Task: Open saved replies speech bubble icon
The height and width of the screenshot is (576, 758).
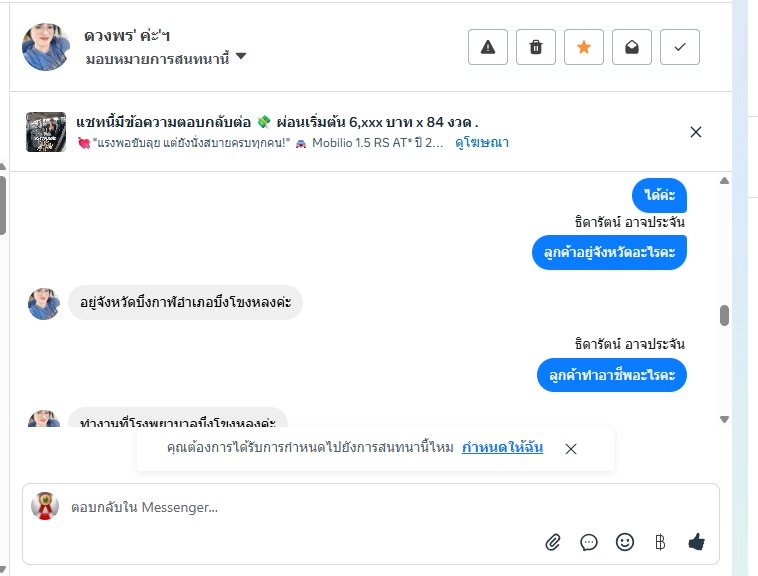Action: [589, 542]
